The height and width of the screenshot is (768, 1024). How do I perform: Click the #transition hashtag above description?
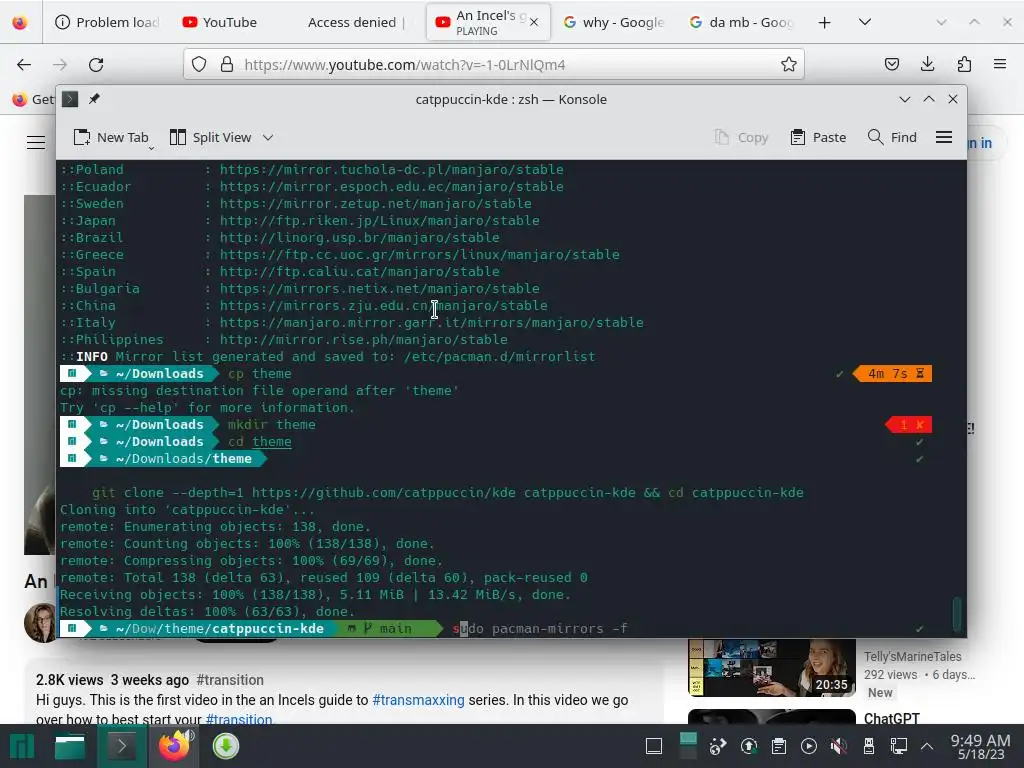pos(230,680)
